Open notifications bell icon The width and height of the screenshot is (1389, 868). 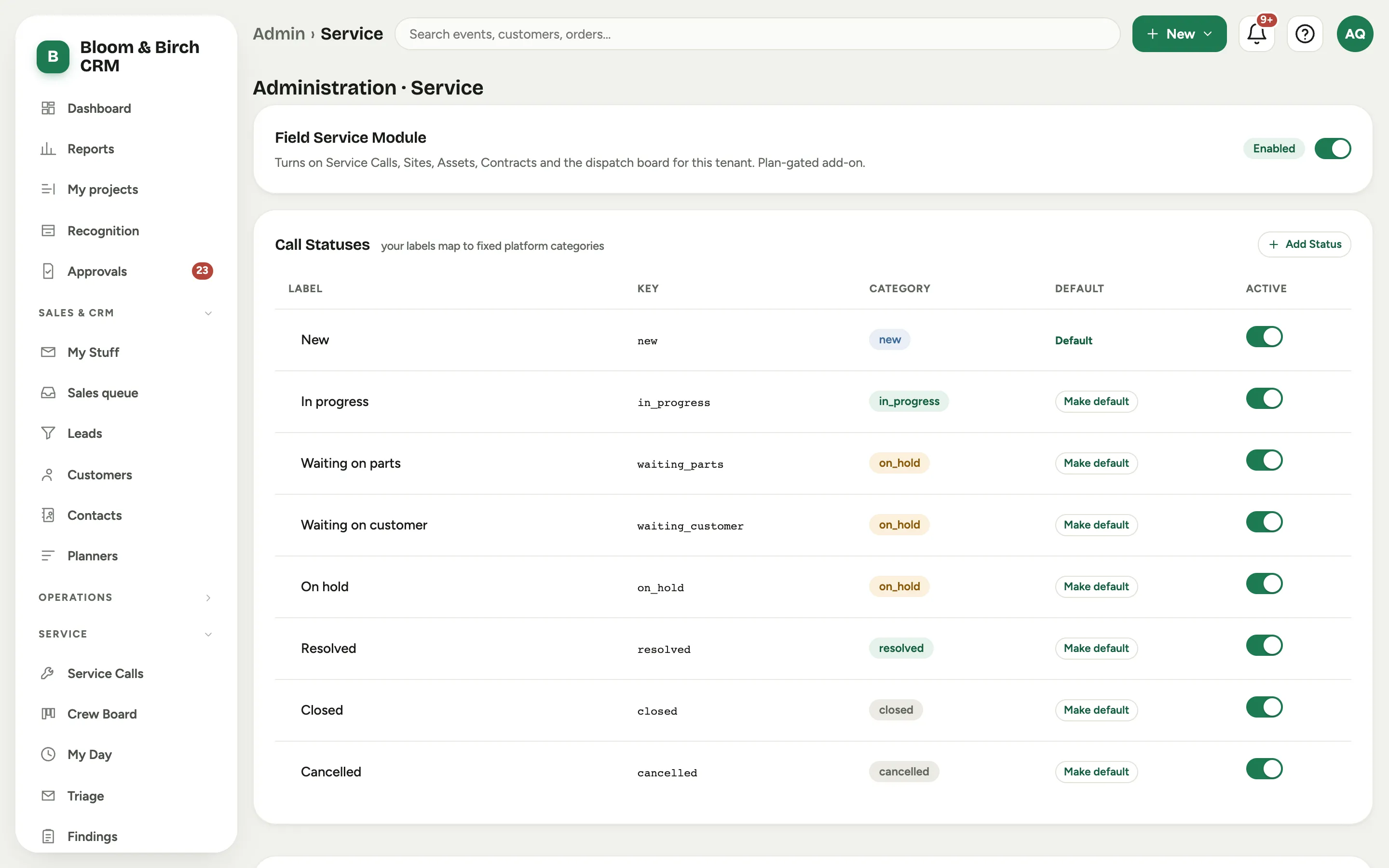coord(1256,34)
